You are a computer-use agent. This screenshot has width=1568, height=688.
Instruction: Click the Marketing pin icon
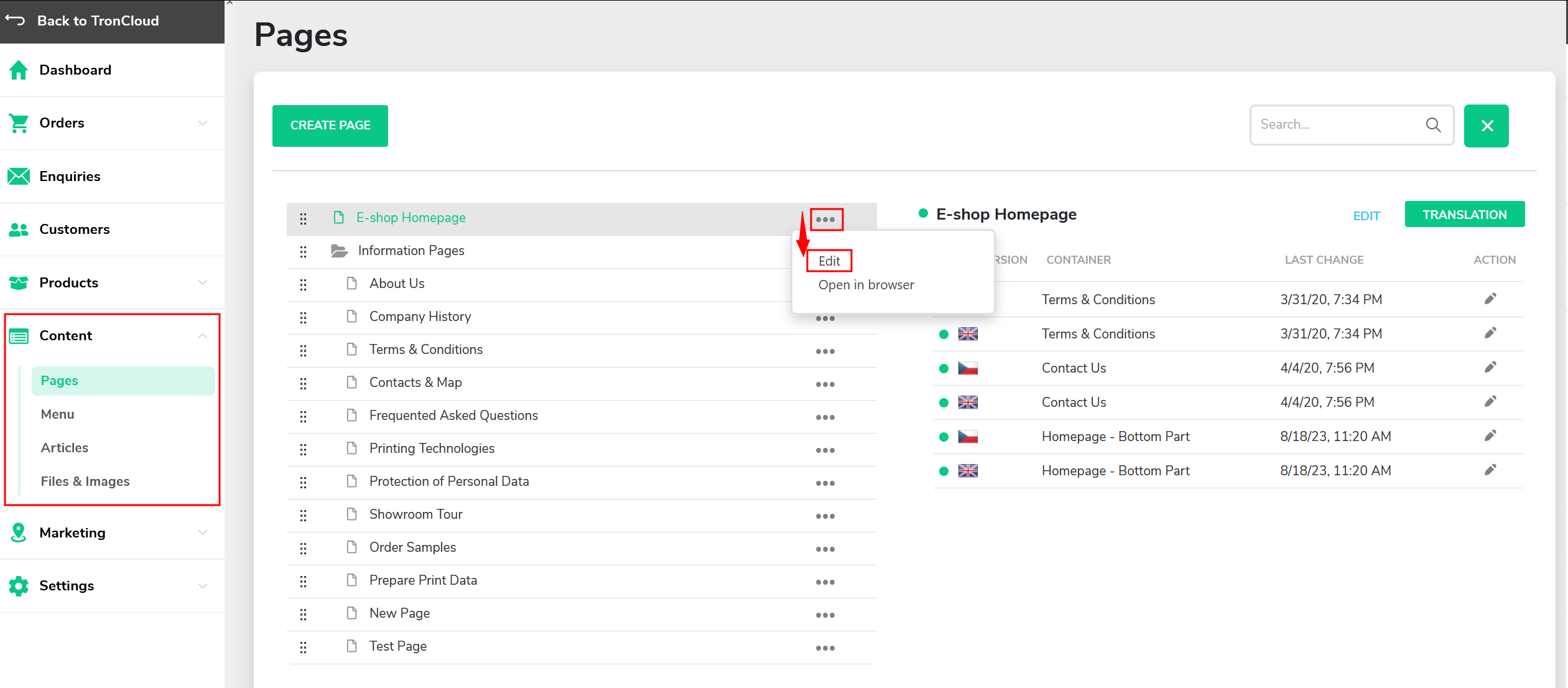tap(19, 532)
